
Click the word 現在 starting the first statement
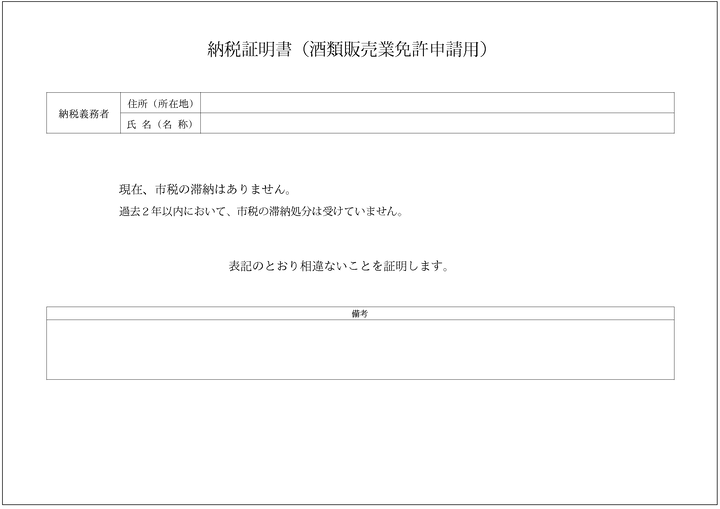coord(130,190)
